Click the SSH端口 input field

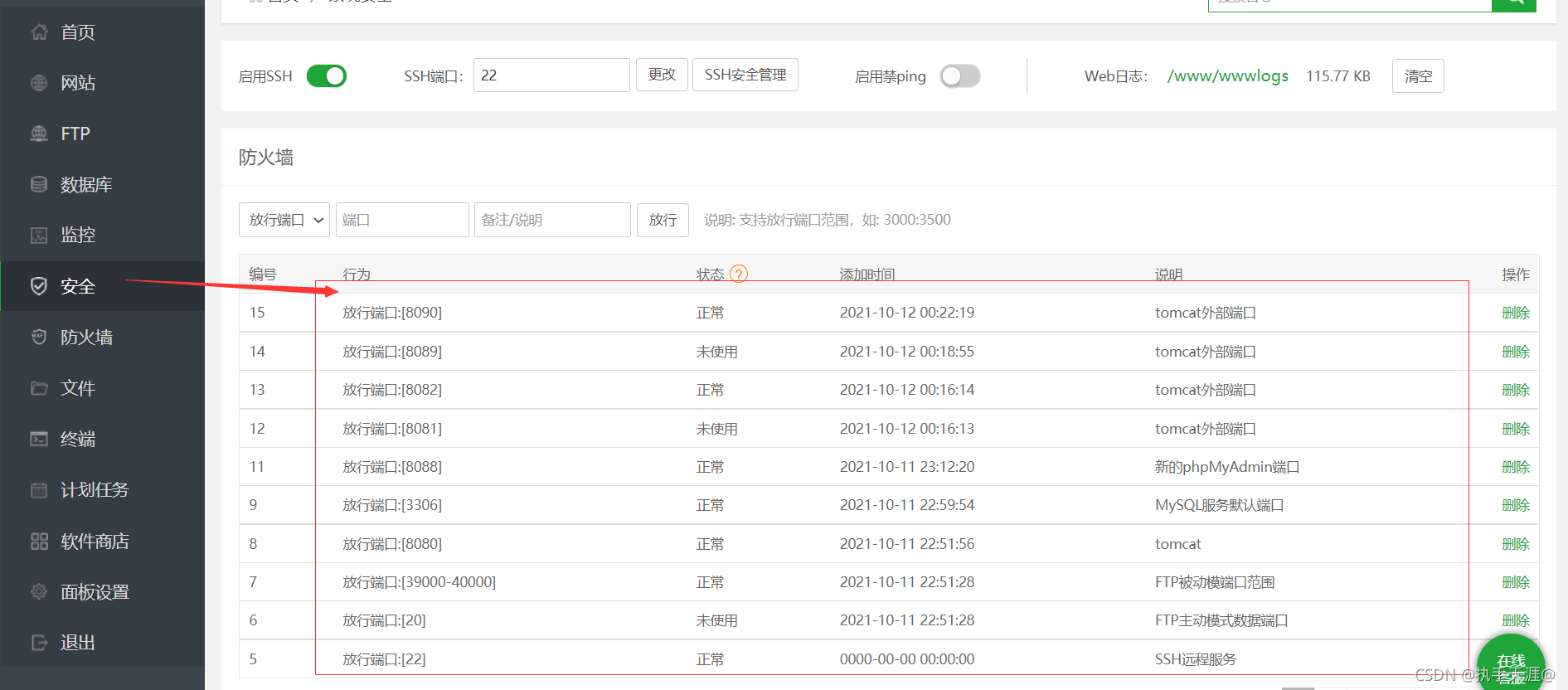click(551, 75)
